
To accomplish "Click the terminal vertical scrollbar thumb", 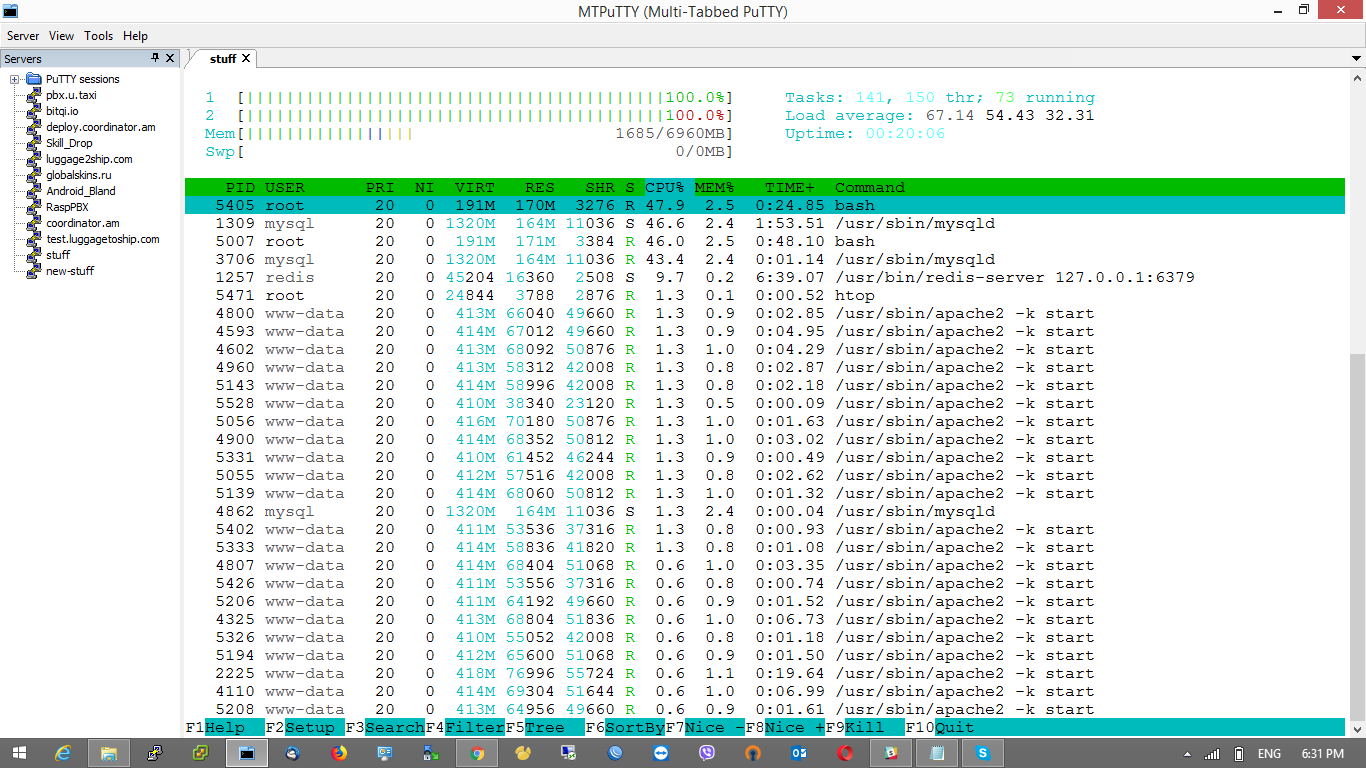I will (x=1357, y=536).
